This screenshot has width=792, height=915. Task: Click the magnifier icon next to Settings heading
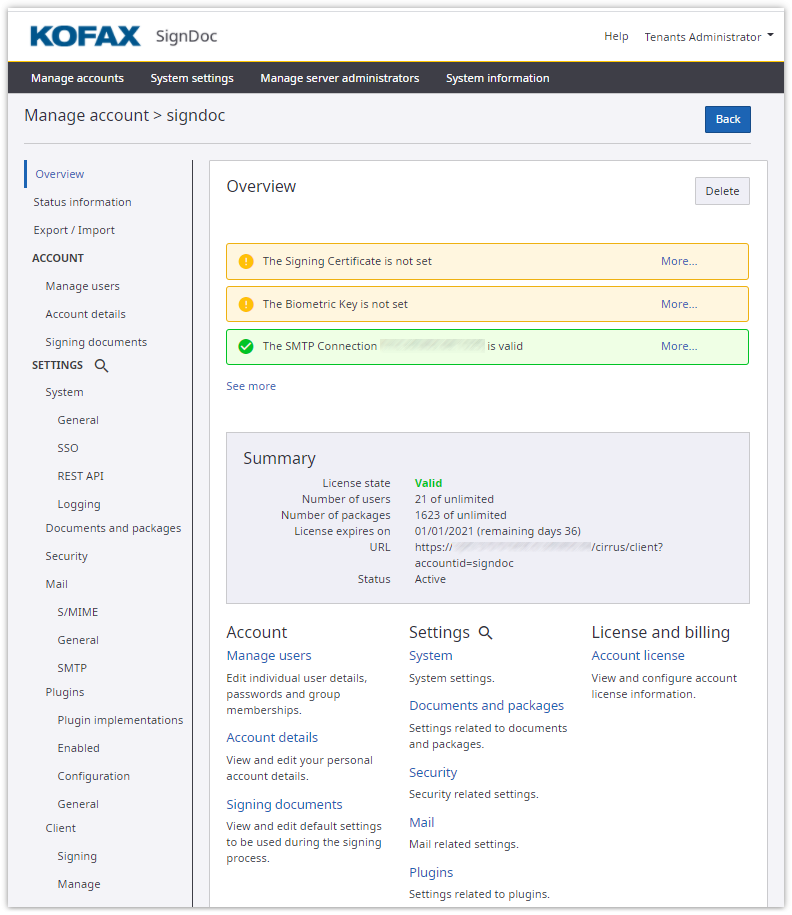tap(486, 633)
